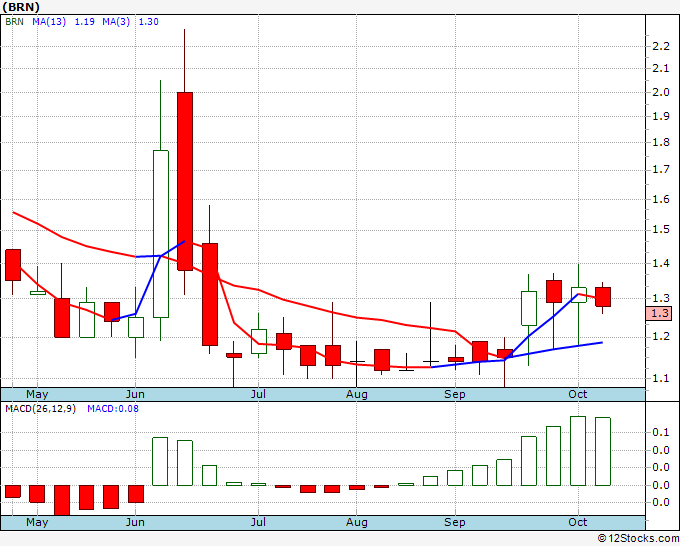Click the MACD:0.08 value label
Image resolution: width=680 pixels, height=546 pixels.
114,409
